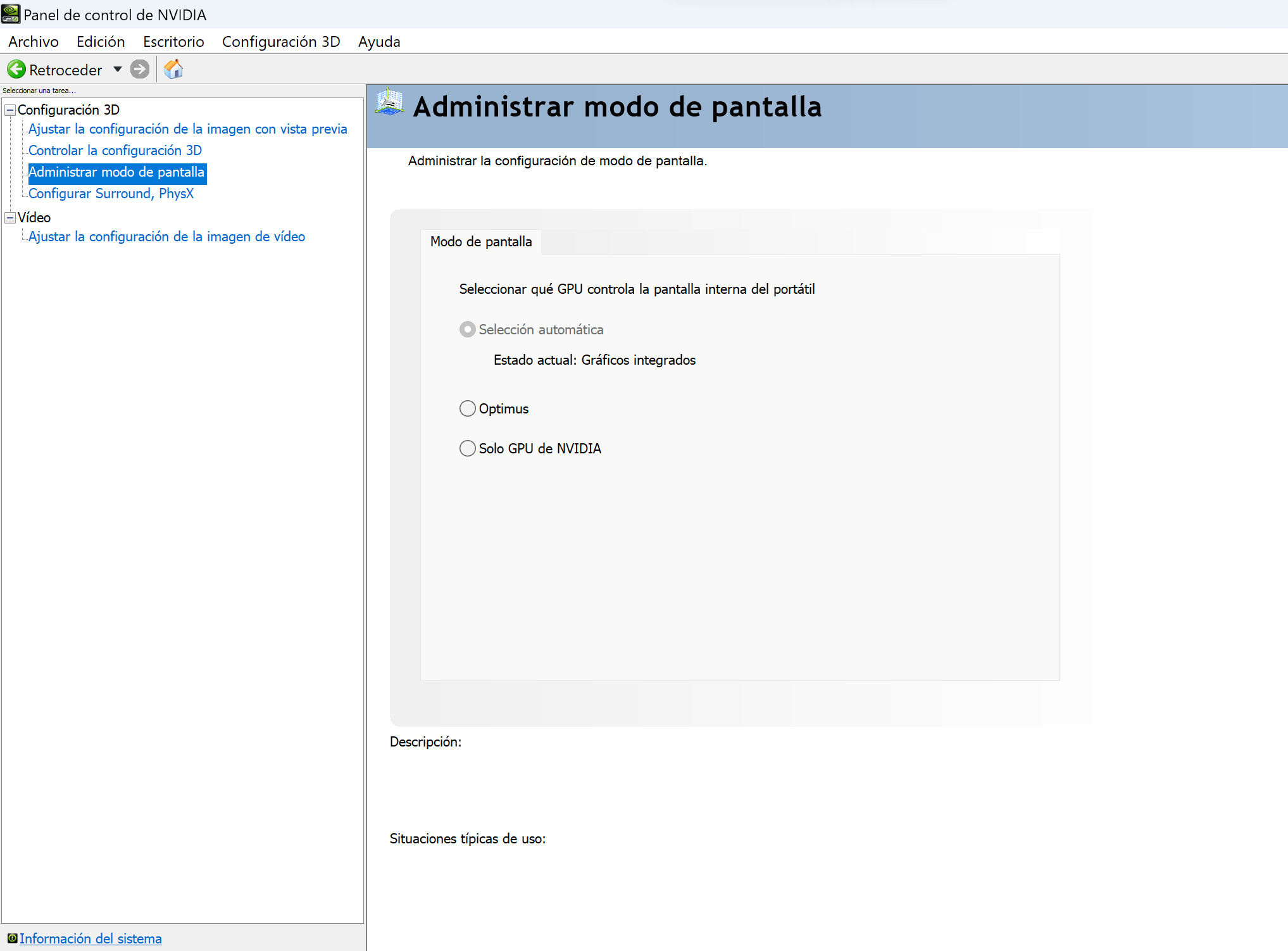Image resolution: width=1288 pixels, height=951 pixels.
Task: Click the grey forward arrow icon
Action: (140, 69)
